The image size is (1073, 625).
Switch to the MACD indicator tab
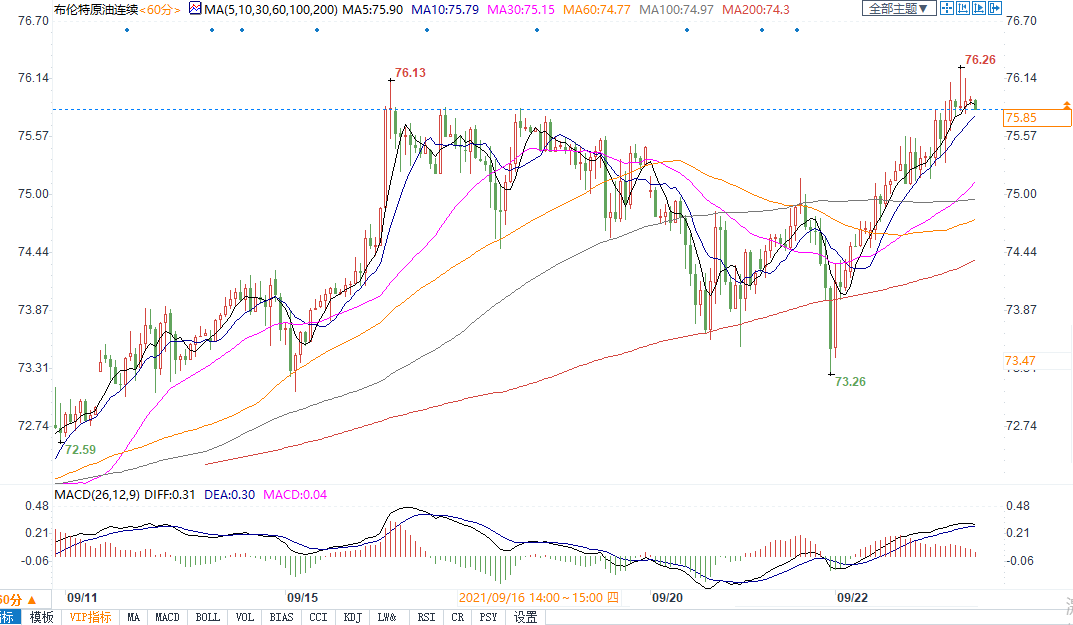[167, 617]
